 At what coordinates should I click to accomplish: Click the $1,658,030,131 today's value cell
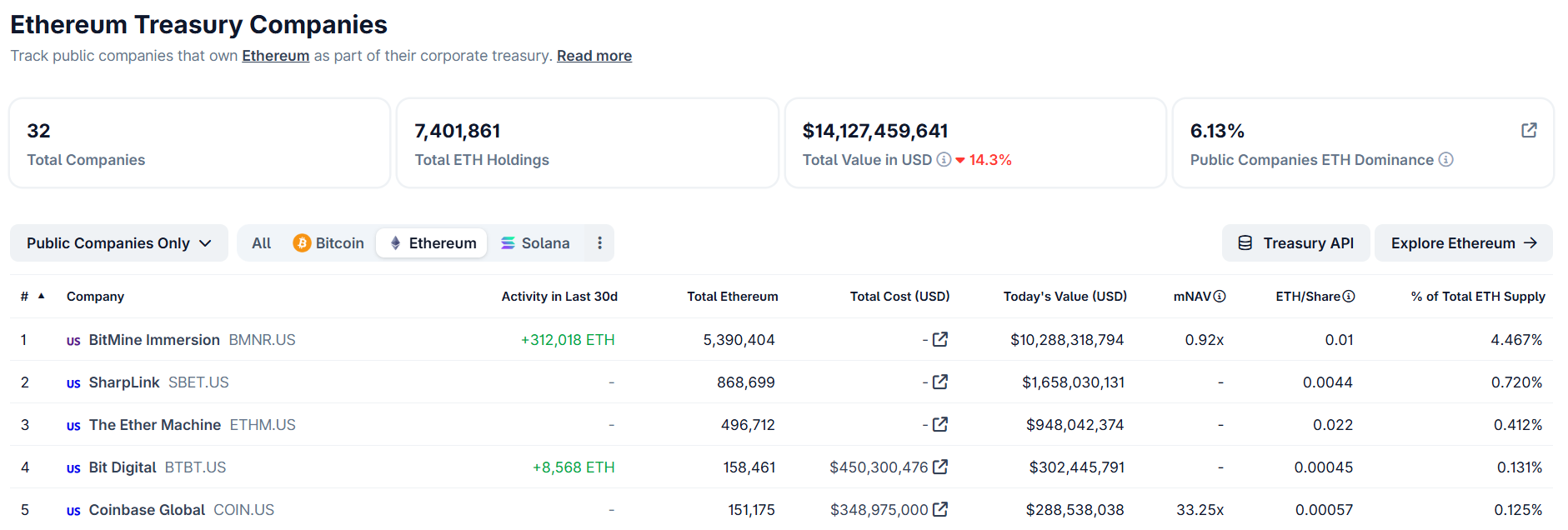tap(1073, 382)
